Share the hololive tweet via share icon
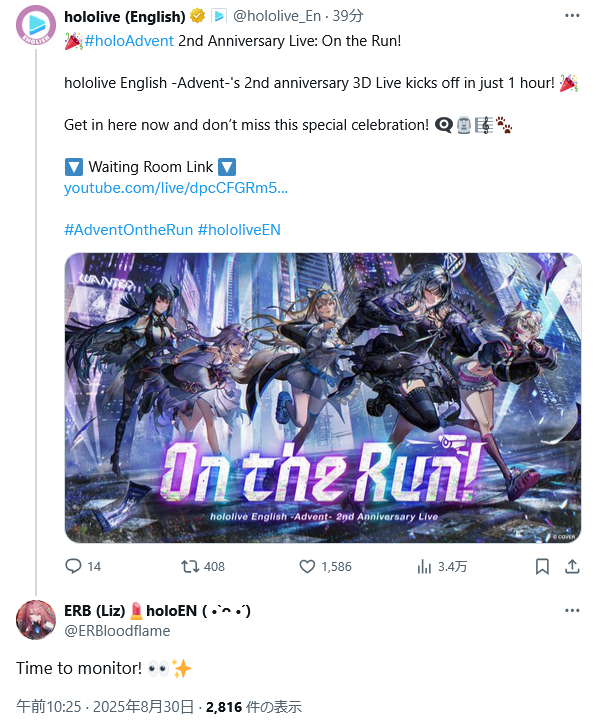This screenshot has height=724, width=598. click(572, 566)
